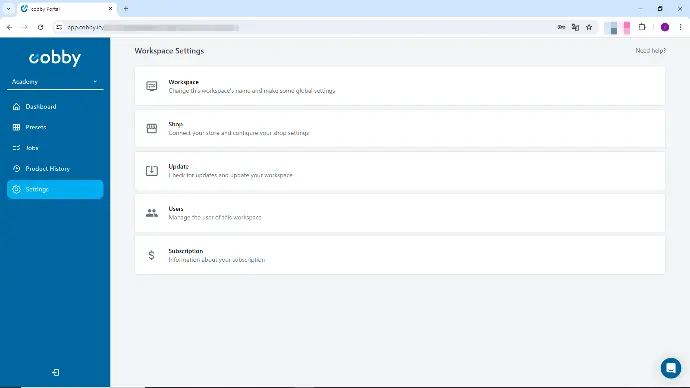This screenshot has width=690, height=388.
Task: Click the Need help? link
Action: [x=650, y=51]
